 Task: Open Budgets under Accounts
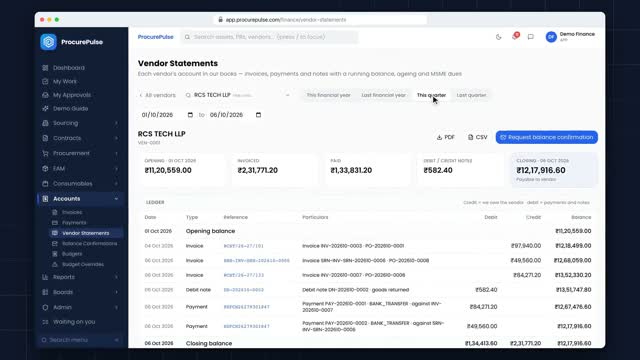(72, 254)
